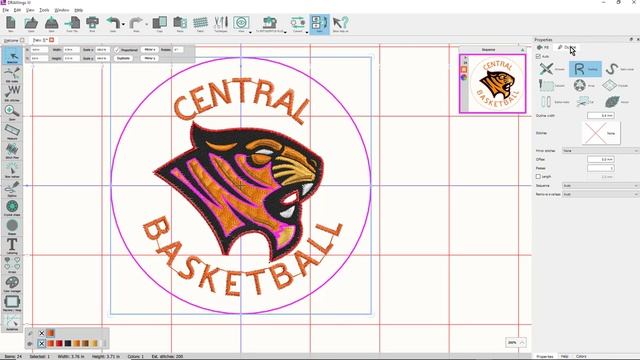The image size is (640, 360).
Task: Toggle the Auto checkbox in Properties
Action: 538,56
